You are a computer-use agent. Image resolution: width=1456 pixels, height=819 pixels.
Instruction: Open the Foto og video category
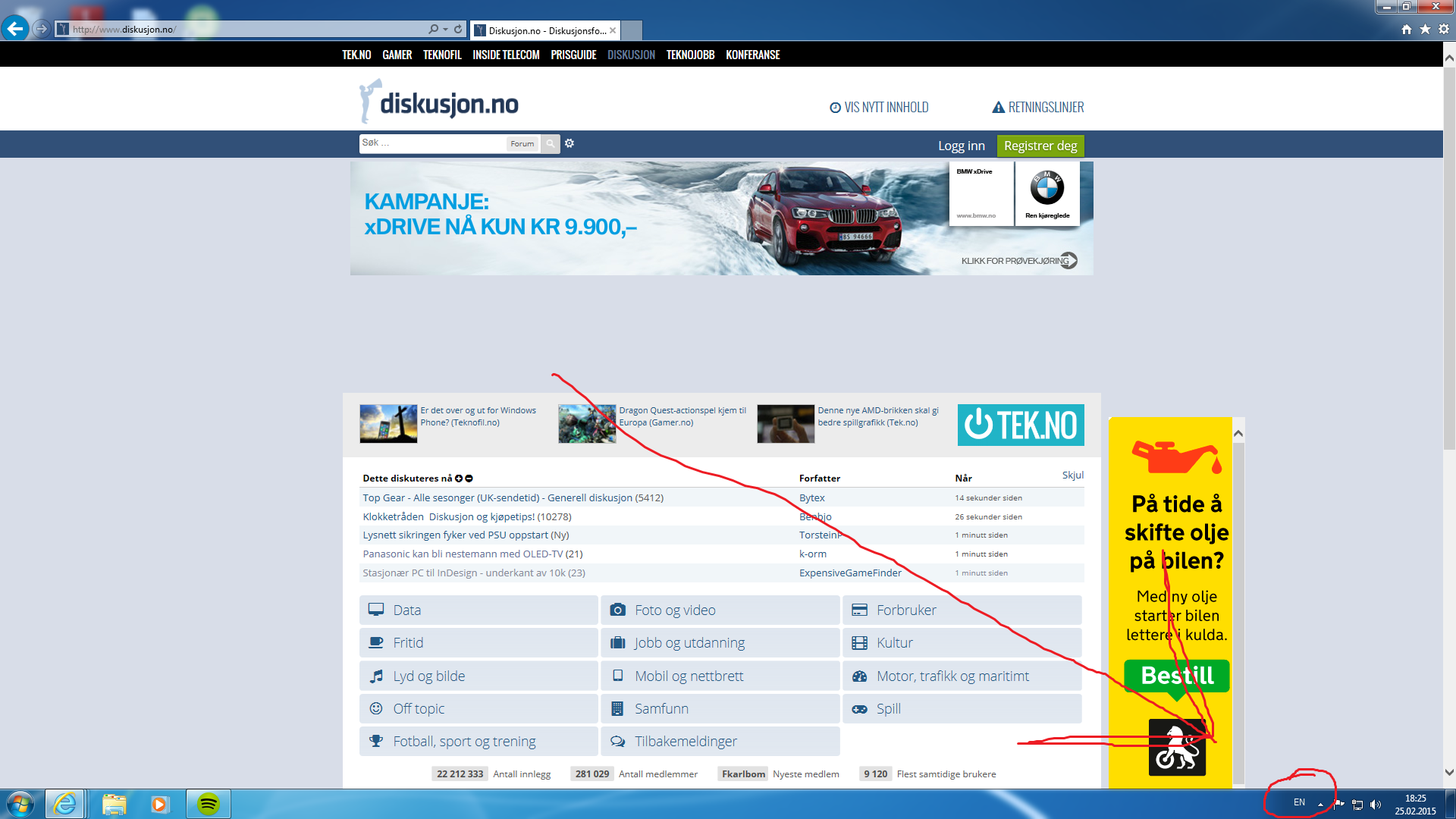[x=720, y=610]
